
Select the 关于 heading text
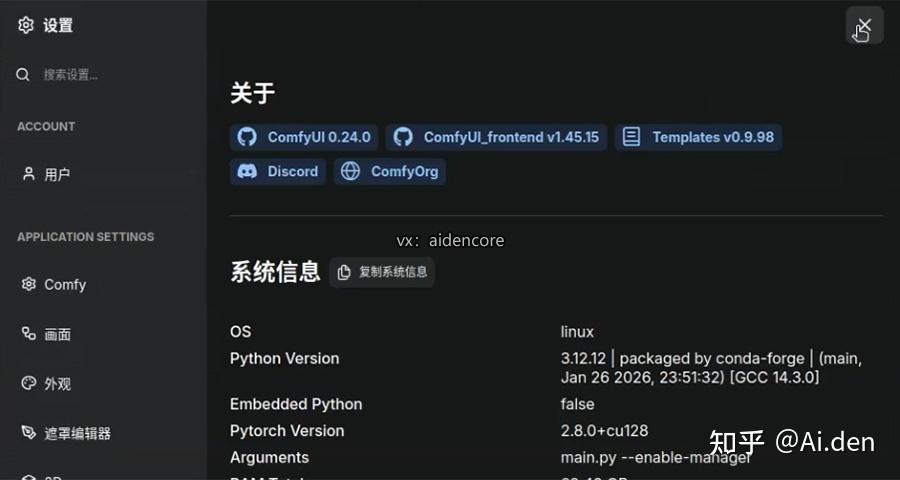click(253, 93)
